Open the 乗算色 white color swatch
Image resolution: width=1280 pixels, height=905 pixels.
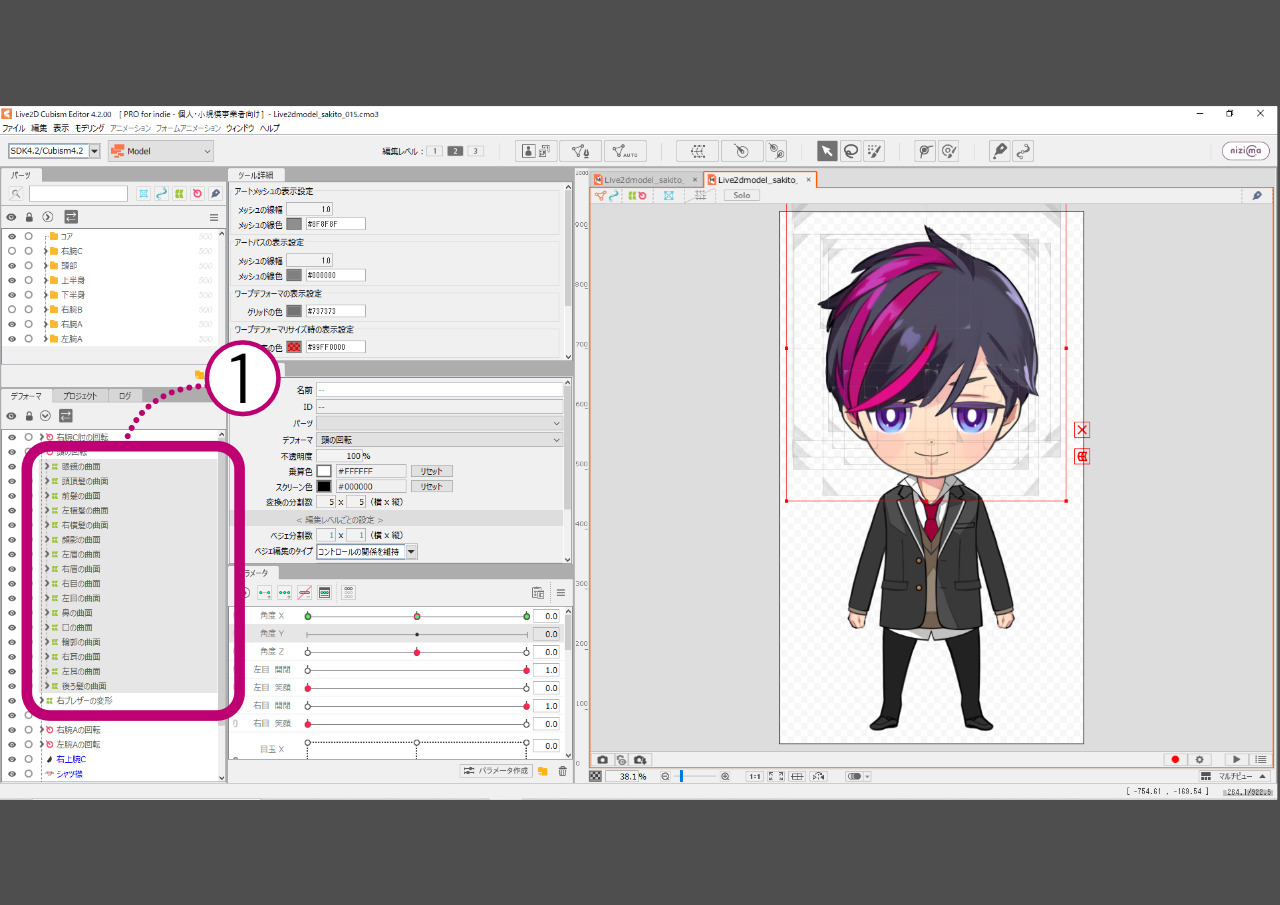pos(324,471)
